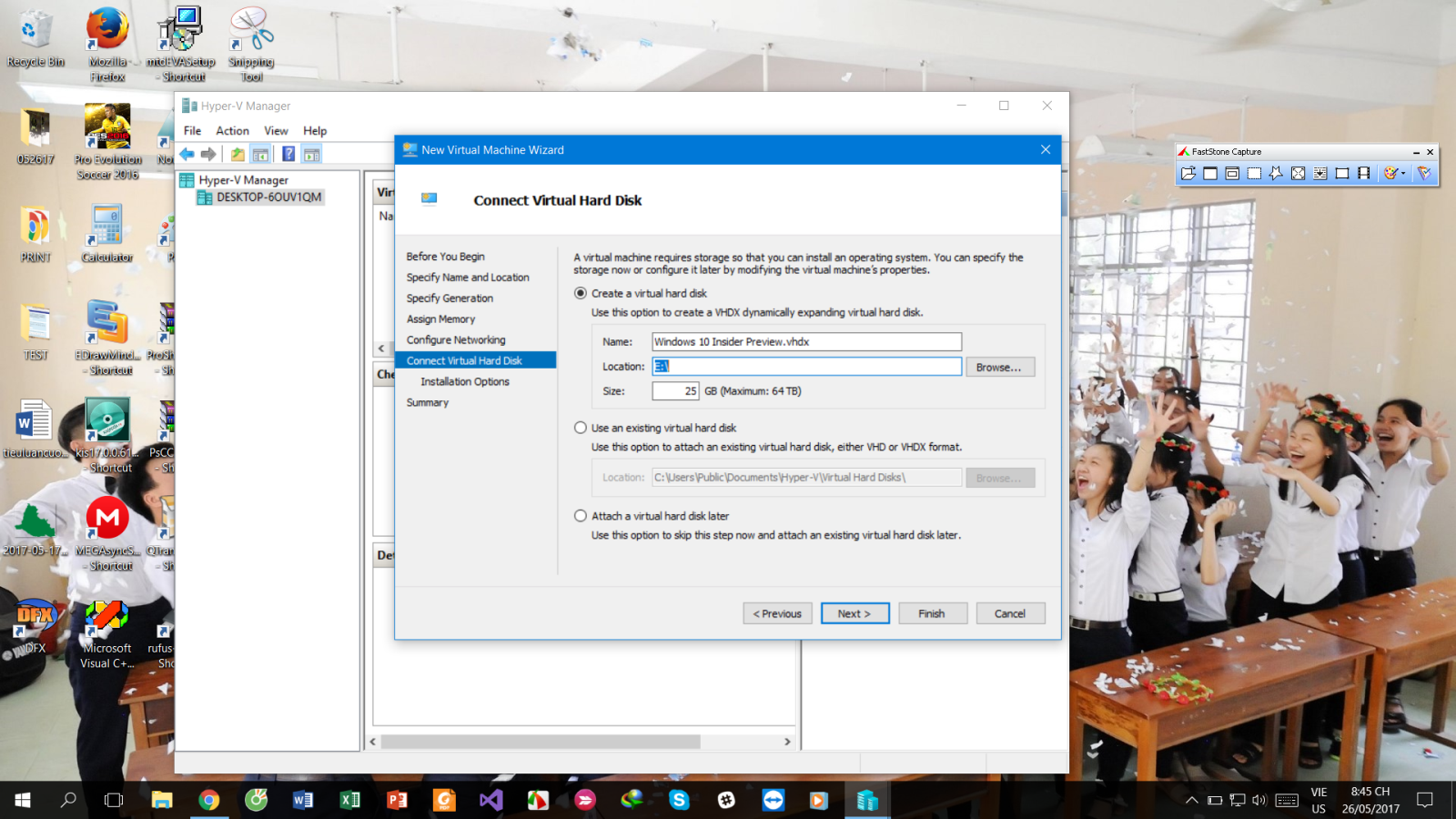Go to the Configure Networking wizard step
Viewport: 1456px width, 819px height.
click(456, 339)
